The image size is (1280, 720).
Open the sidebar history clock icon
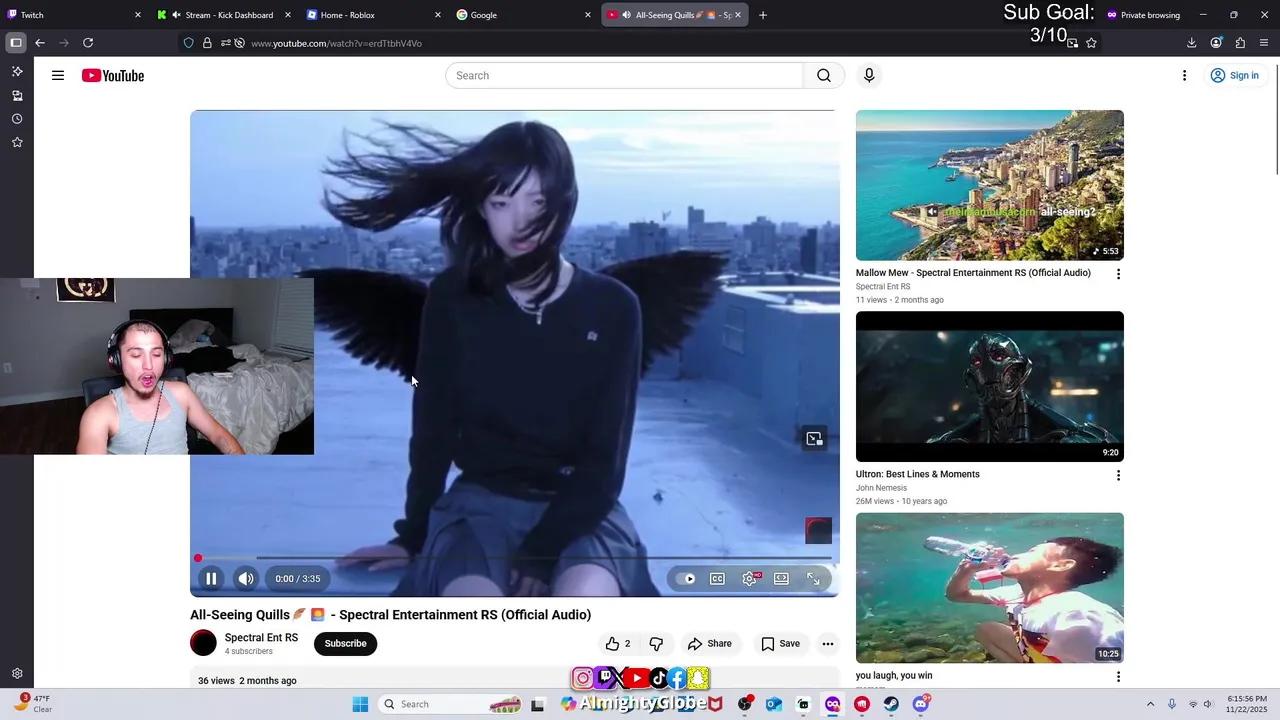click(x=17, y=119)
